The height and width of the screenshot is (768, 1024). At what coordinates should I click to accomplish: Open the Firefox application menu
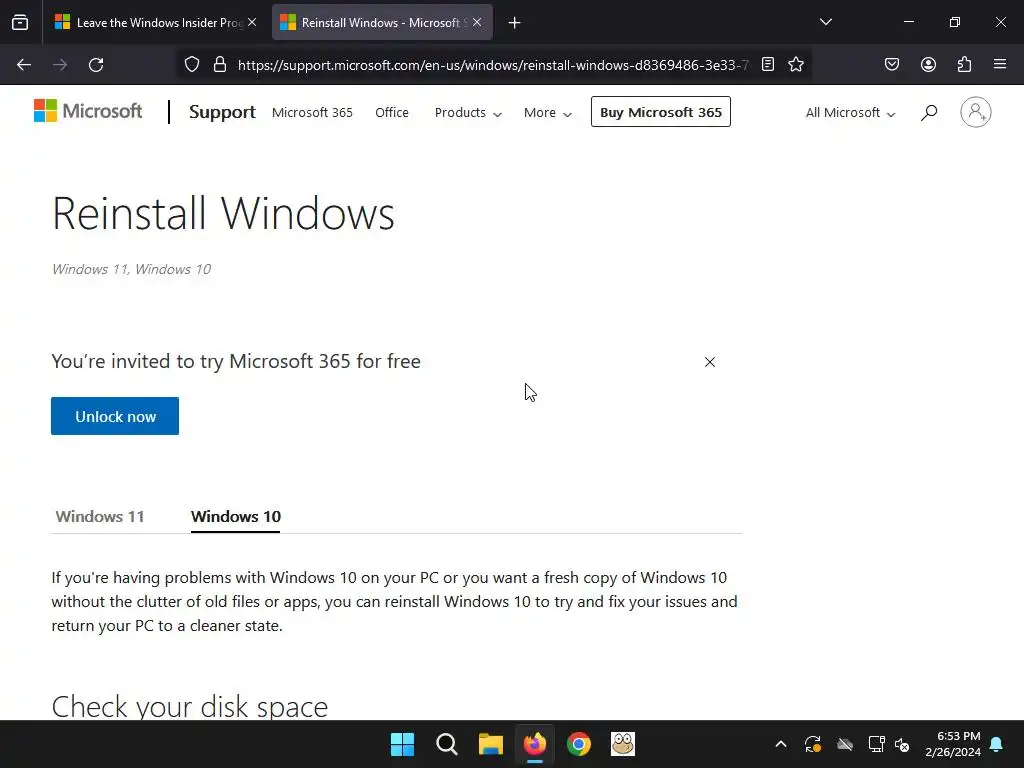(x=1000, y=64)
